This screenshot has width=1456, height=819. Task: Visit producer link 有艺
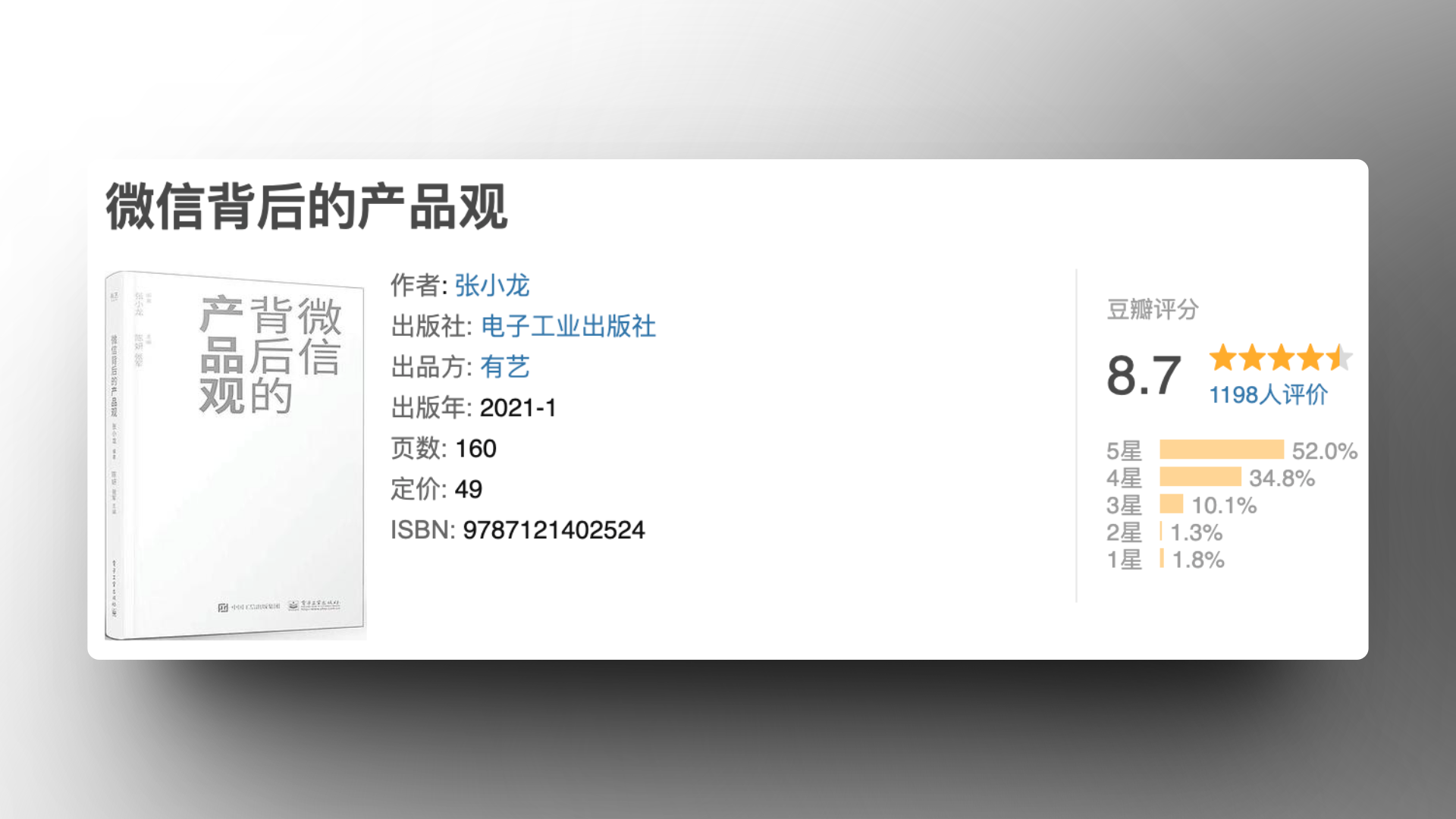coord(507,368)
